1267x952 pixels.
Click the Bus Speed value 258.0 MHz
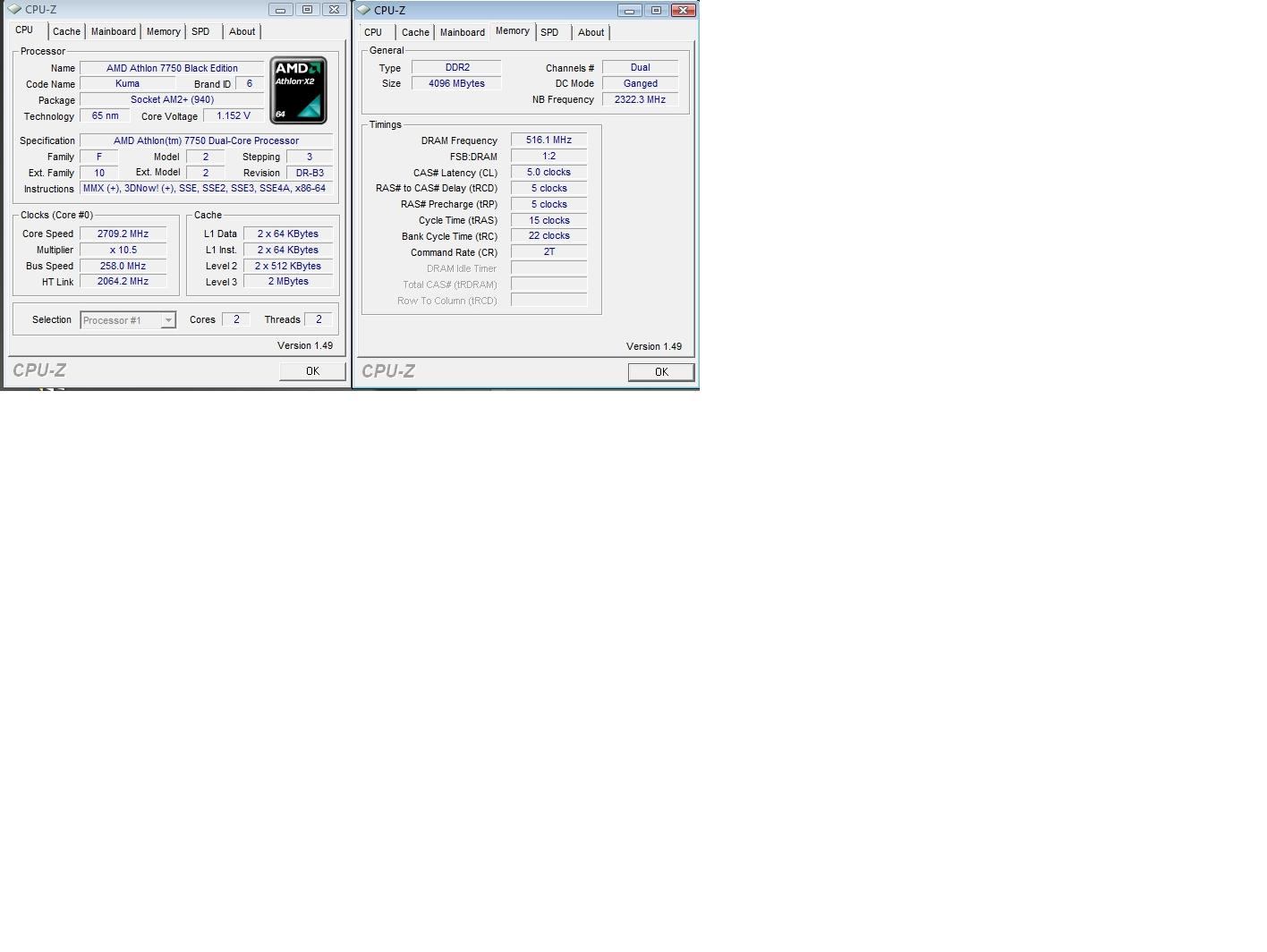tap(123, 266)
